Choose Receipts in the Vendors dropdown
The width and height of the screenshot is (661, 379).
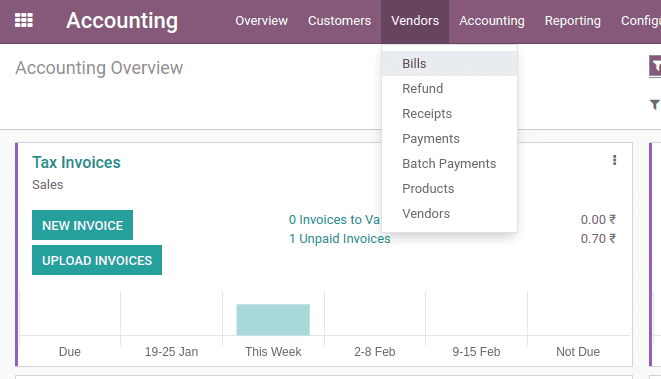449,113
